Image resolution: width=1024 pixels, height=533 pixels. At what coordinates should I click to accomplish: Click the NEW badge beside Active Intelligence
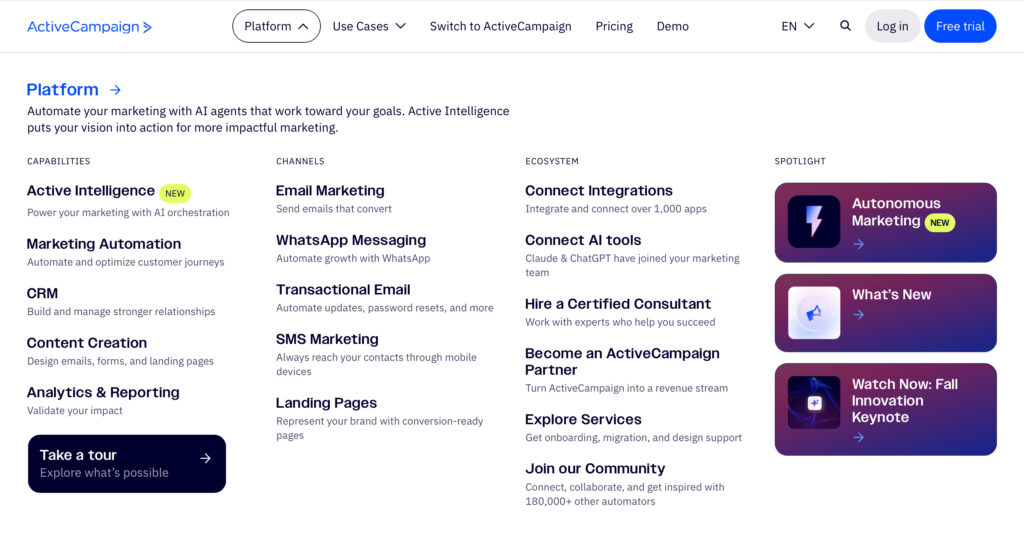(x=175, y=193)
